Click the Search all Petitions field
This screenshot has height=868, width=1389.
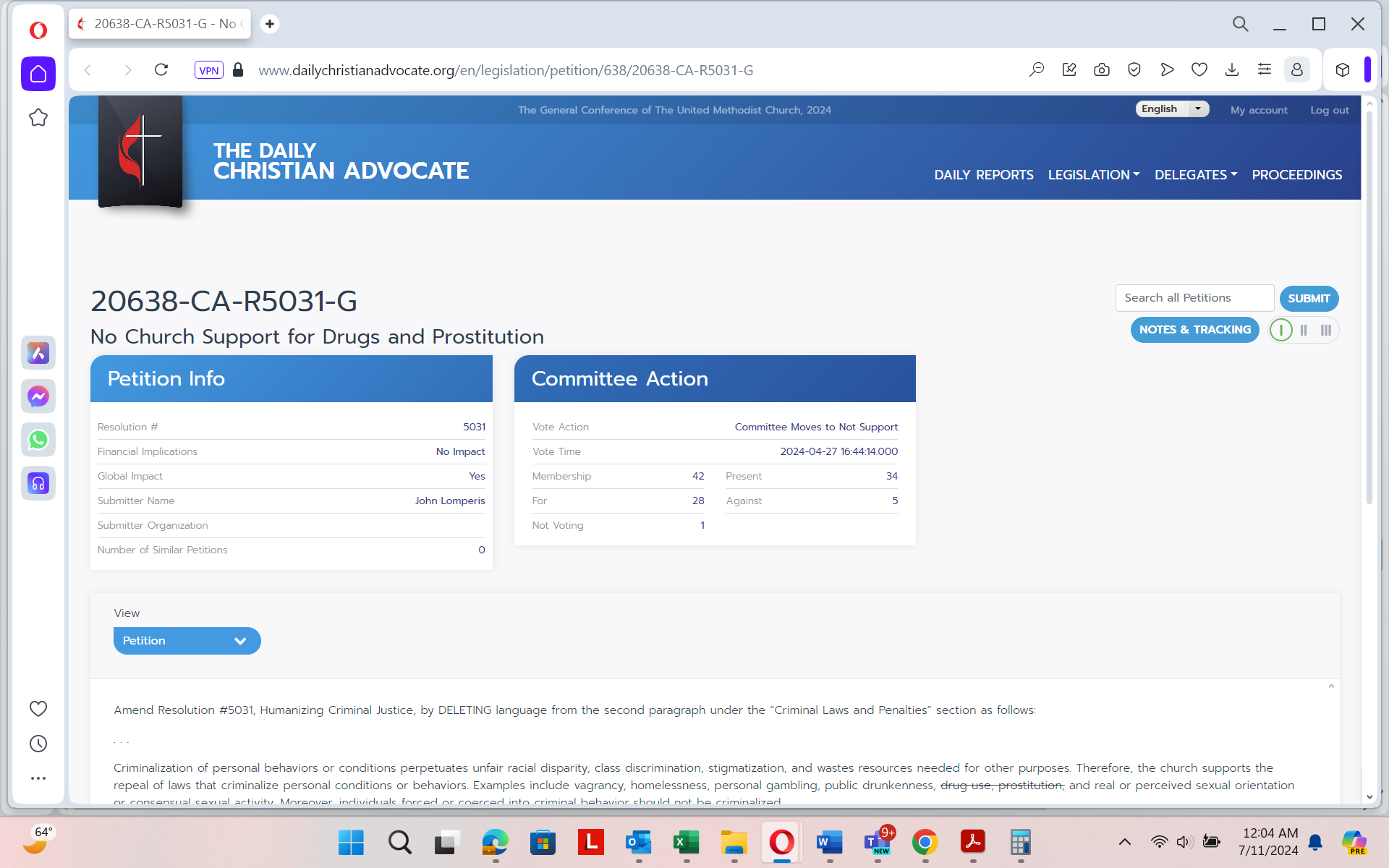(1194, 298)
